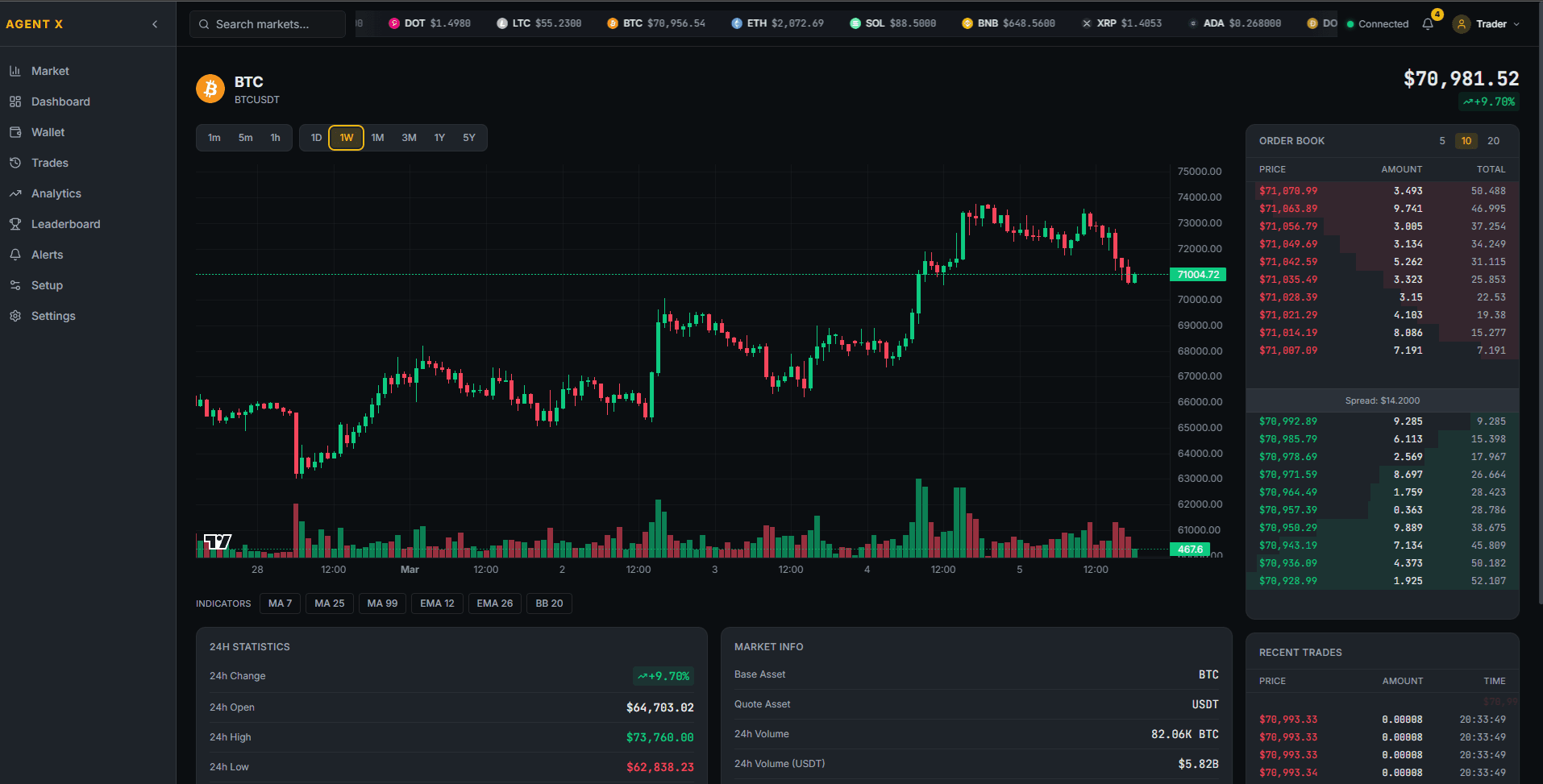This screenshot has height=784, width=1543.
Task: View Trades via the sidebar history icon
Action: (48, 162)
